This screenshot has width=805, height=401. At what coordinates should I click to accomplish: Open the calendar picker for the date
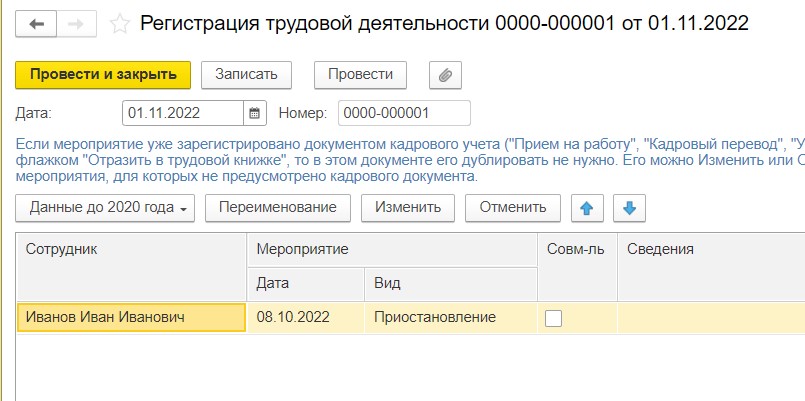pos(255,113)
